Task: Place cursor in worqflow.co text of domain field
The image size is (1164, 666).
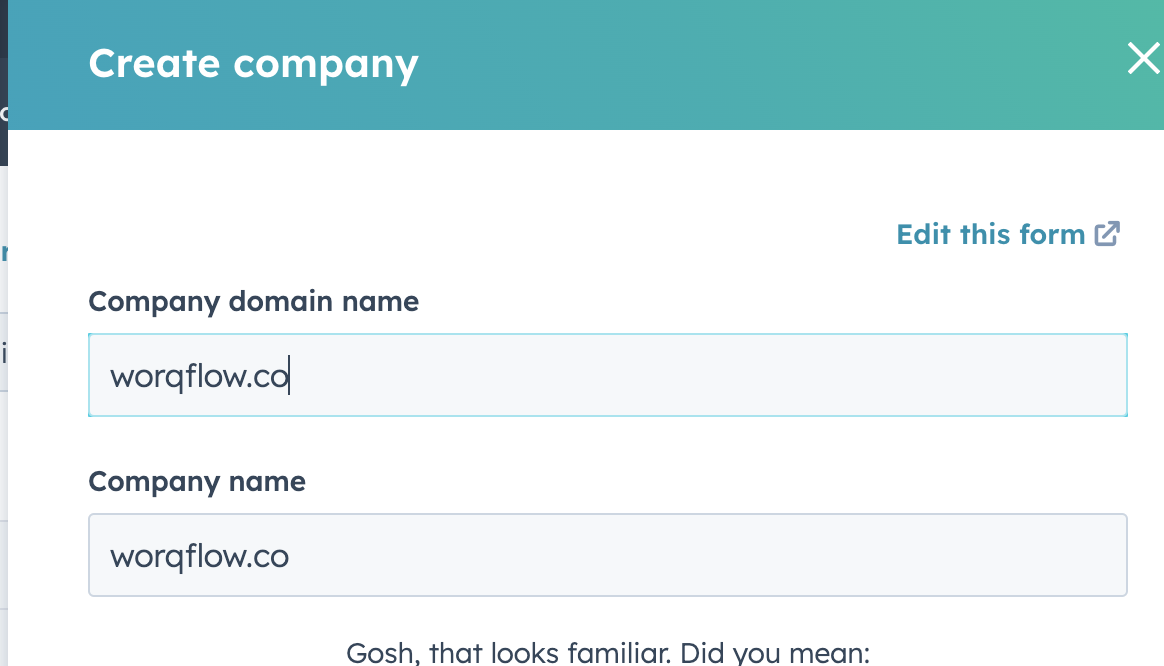Action: (199, 377)
